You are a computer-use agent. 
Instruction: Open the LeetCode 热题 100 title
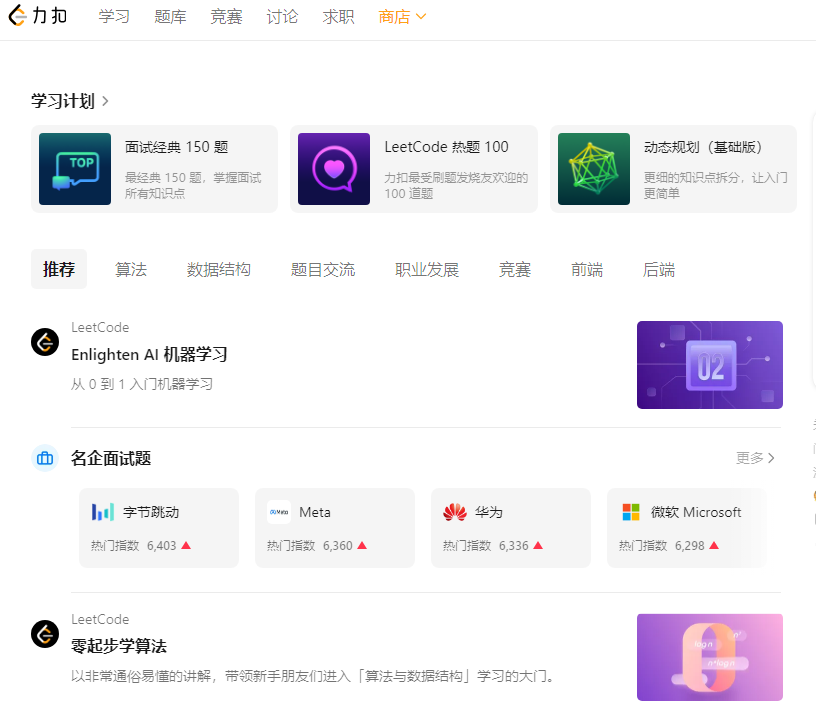coord(447,147)
